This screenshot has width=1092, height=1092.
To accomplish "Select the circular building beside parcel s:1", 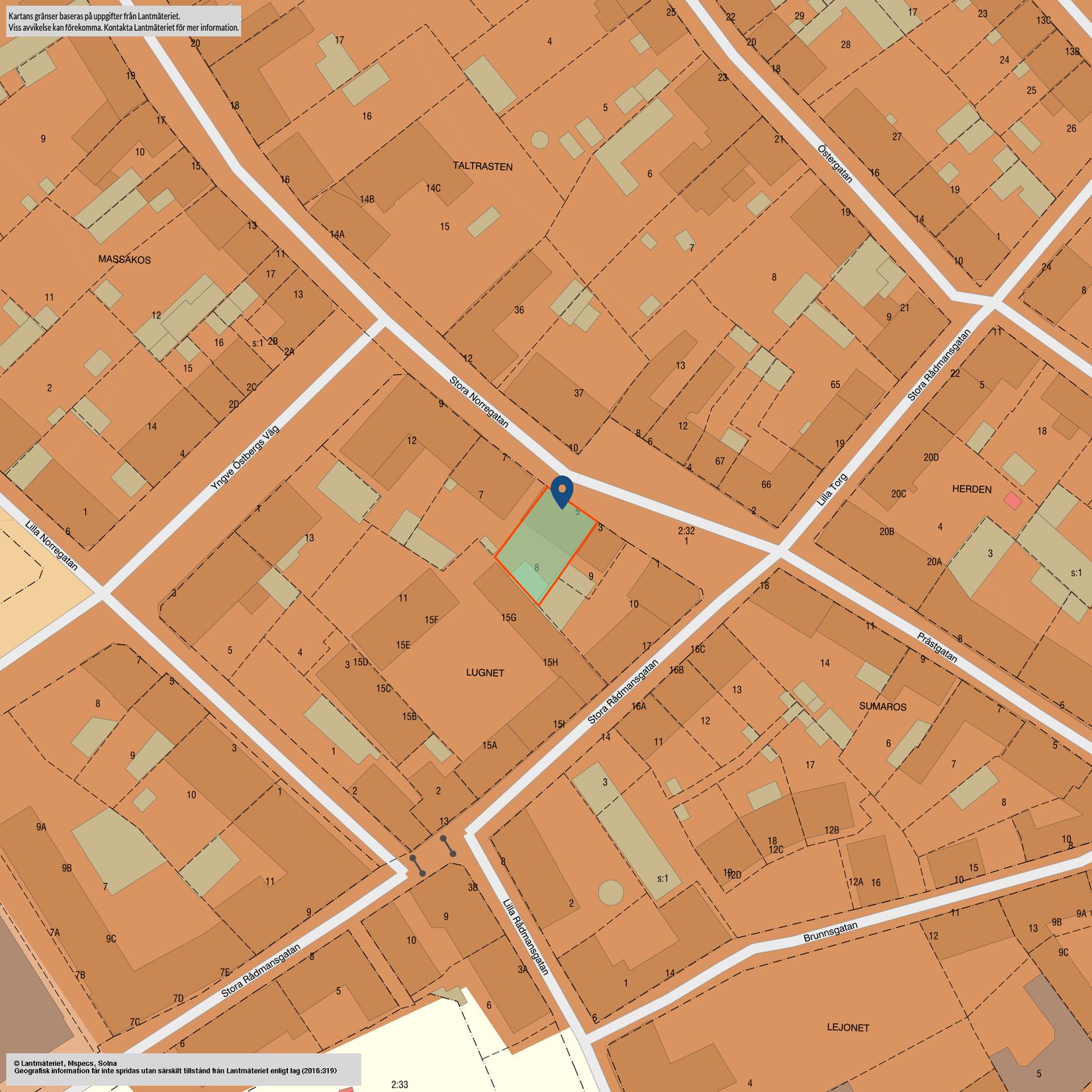I will [x=610, y=892].
